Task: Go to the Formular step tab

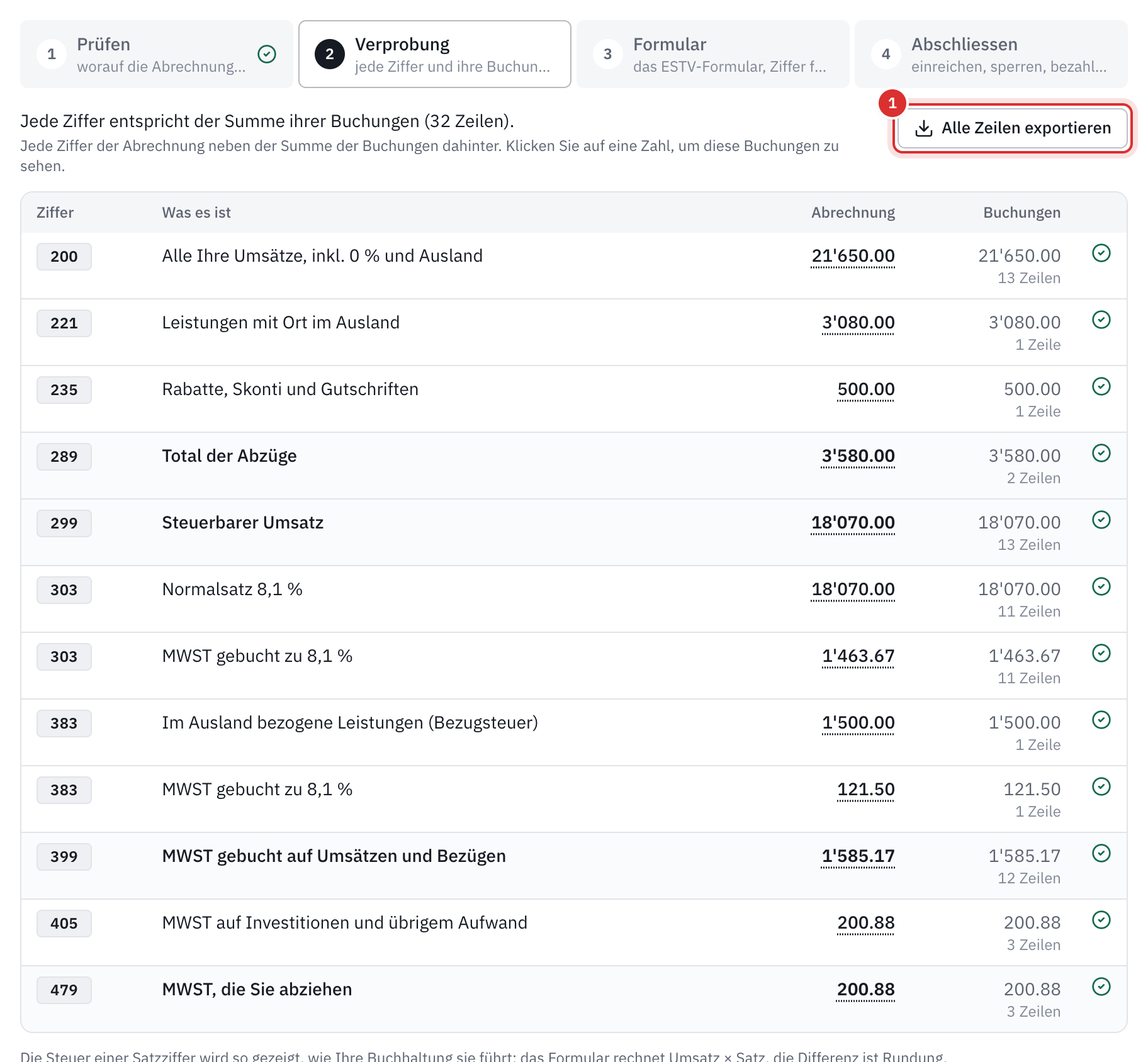Action: (712, 54)
